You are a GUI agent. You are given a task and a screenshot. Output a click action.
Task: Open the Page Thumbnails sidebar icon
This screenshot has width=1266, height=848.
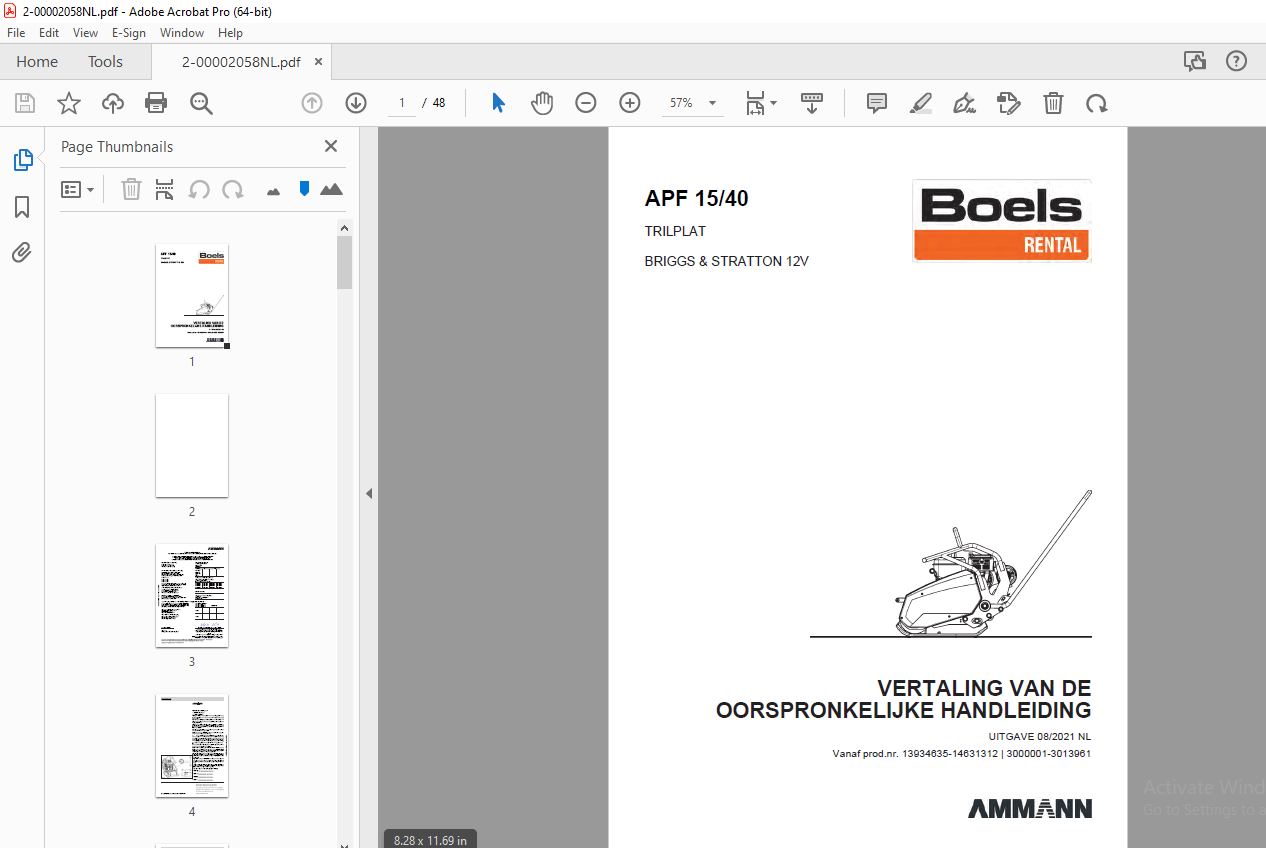tap(22, 160)
